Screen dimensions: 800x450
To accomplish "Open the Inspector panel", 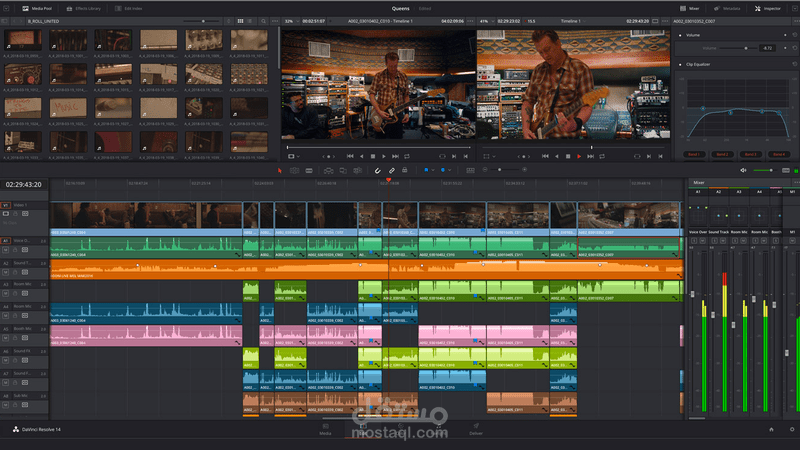I will point(768,8).
